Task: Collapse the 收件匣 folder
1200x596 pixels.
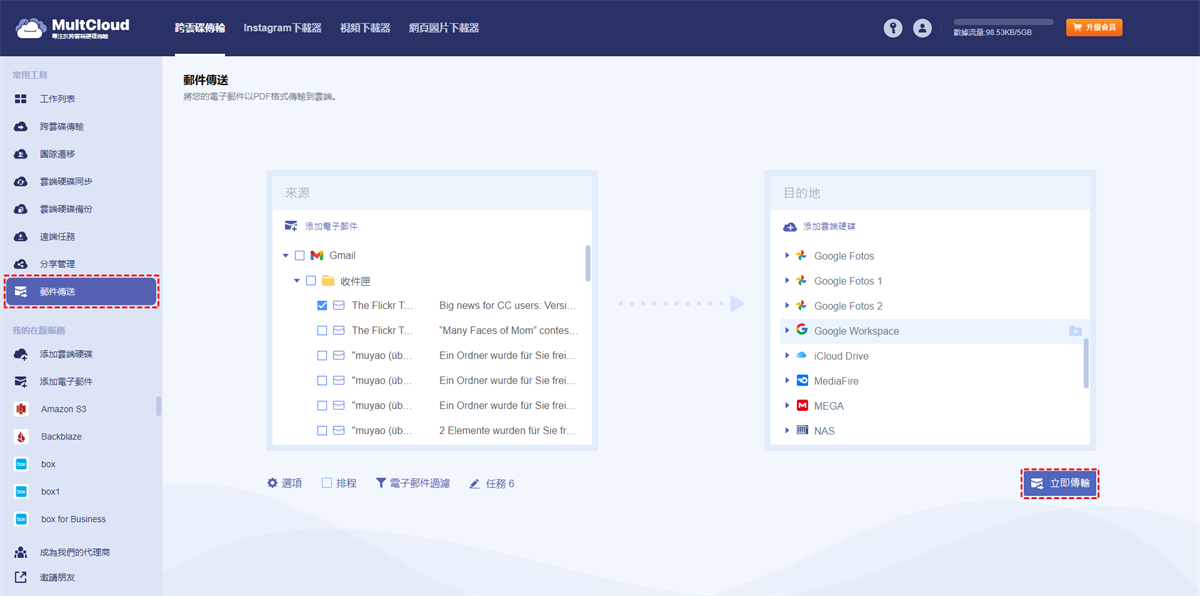Action: (x=297, y=281)
